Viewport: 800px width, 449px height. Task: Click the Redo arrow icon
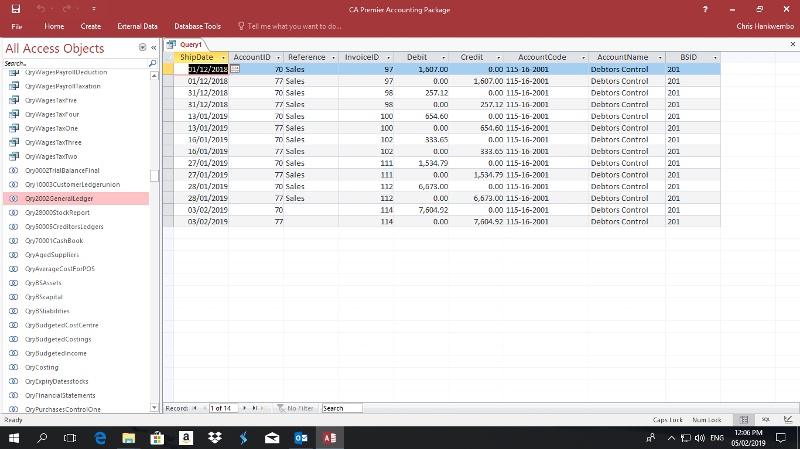tap(66, 9)
